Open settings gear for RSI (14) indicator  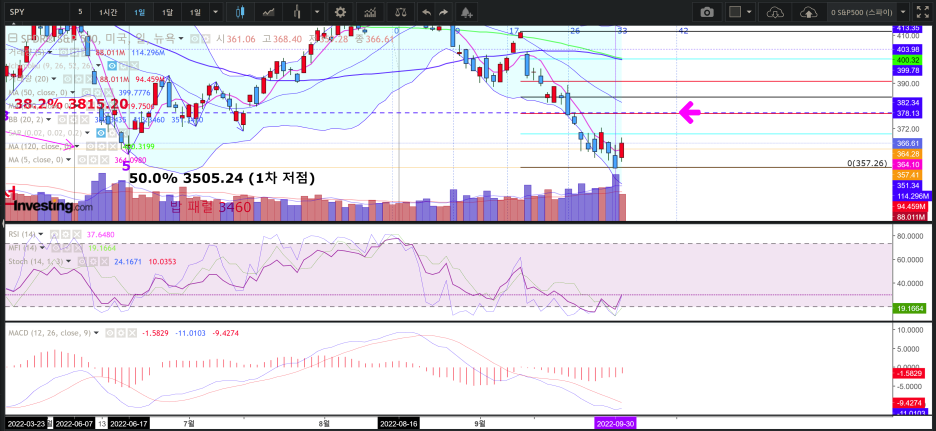tap(66, 235)
